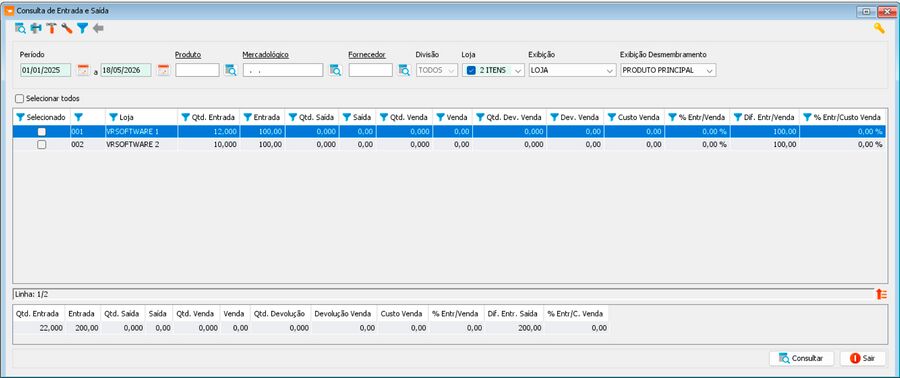Viewport: 900px width, 378px height.
Task: Click Fornecedor lookup search icon
Action: point(404,70)
